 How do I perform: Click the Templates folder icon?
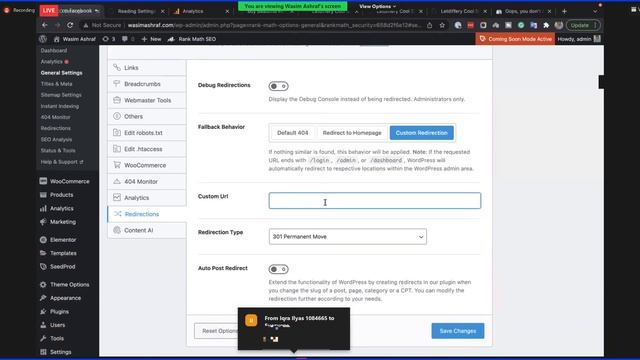pyautogui.click(x=43, y=253)
